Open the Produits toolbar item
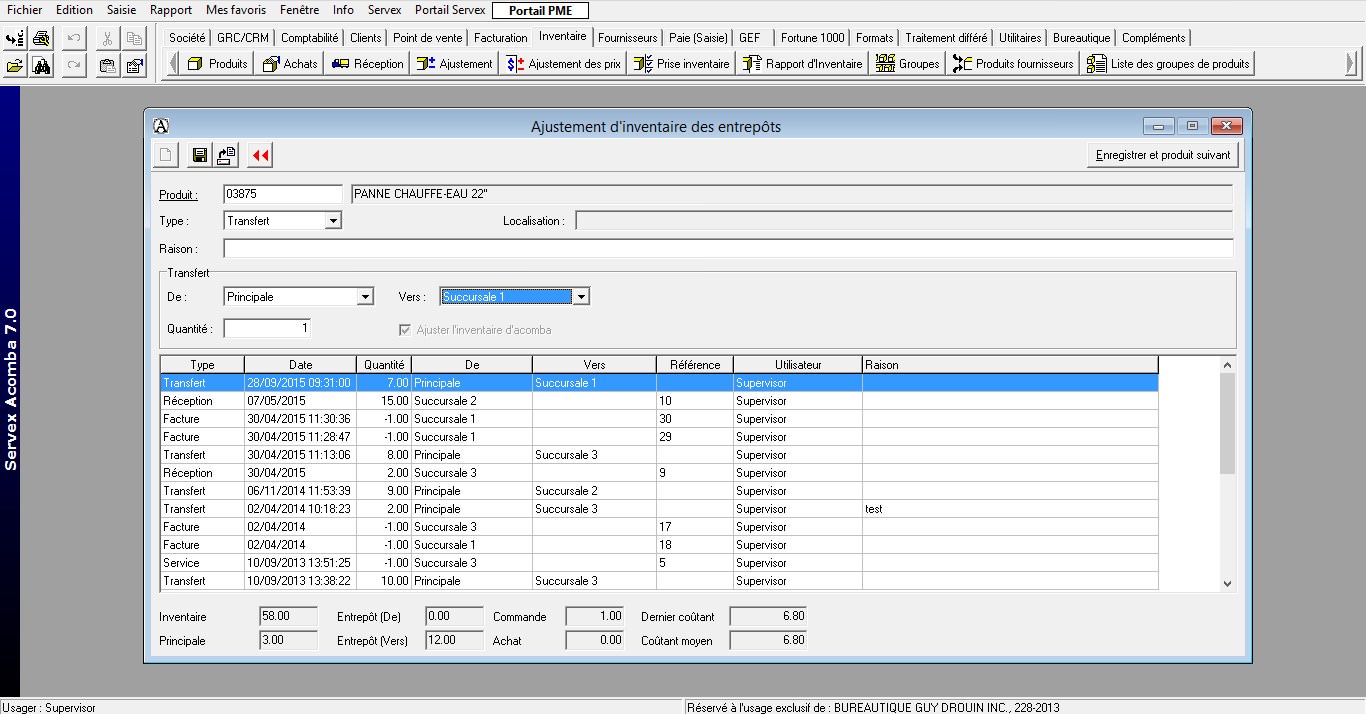Screen dimensions: 1366x714 (x=217, y=64)
